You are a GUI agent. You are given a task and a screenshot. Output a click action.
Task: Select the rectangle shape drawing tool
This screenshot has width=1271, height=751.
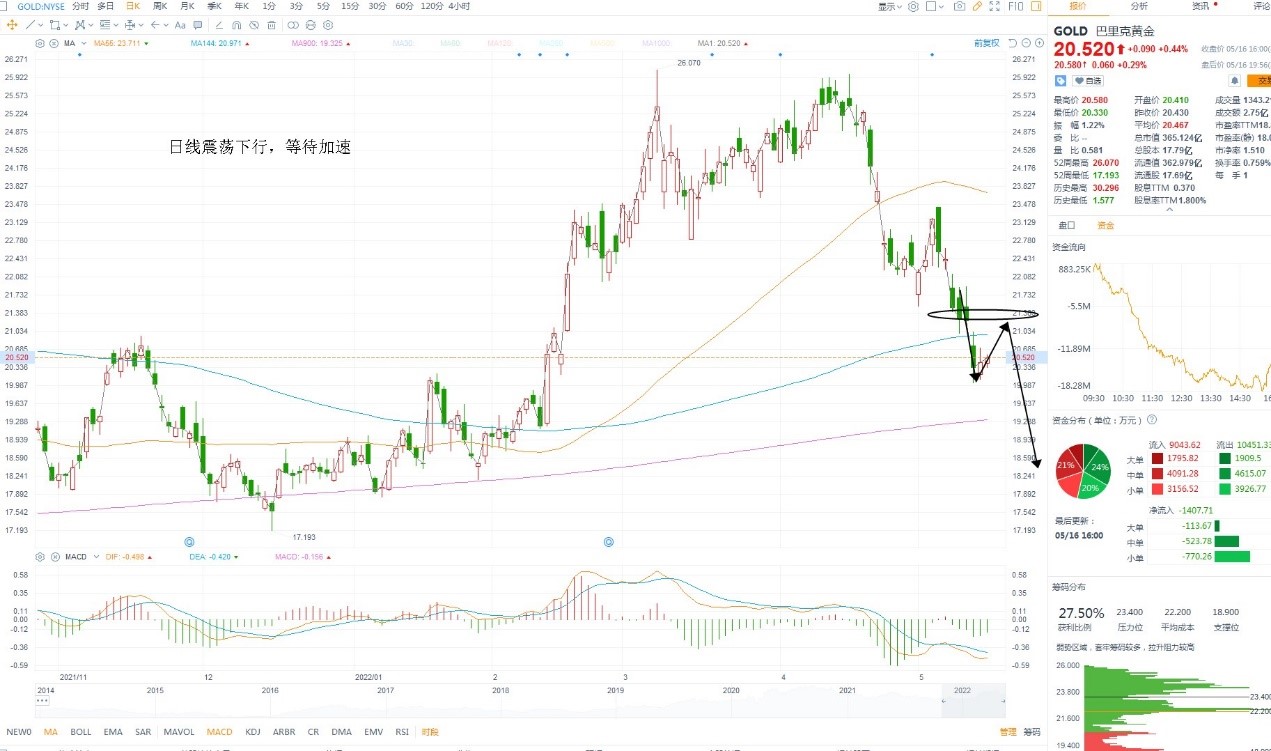(54, 25)
